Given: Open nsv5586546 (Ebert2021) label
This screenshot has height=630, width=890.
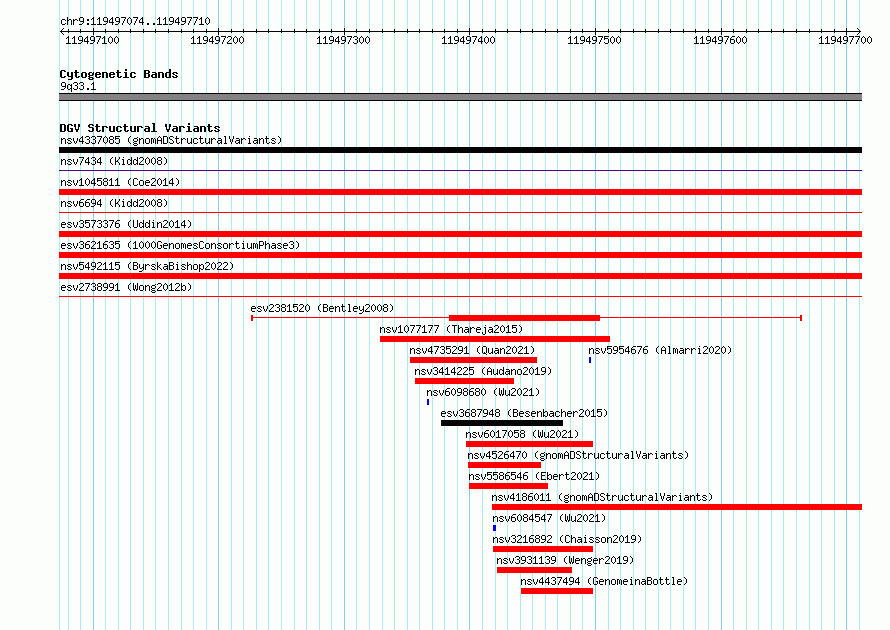Looking at the screenshot, I should click(x=534, y=476).
